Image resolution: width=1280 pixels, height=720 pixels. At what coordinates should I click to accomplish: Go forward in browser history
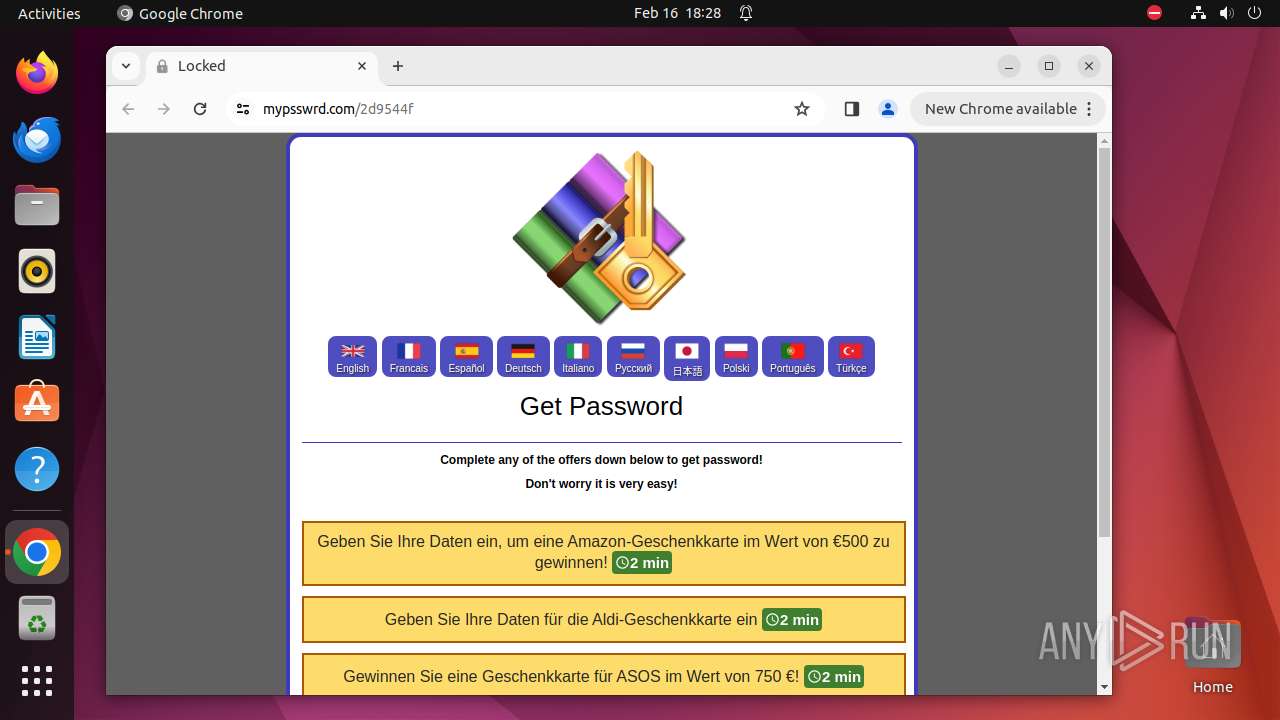(x=164, y=109)
